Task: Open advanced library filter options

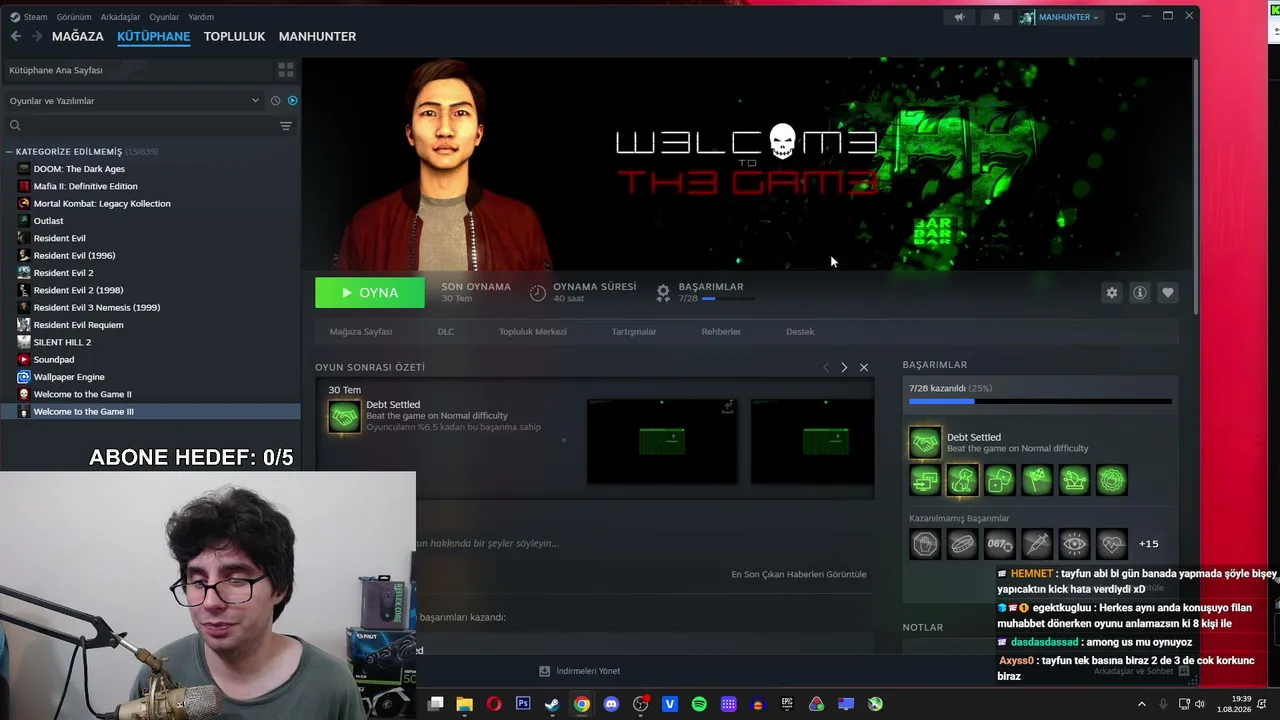Action: click(286, 126)
